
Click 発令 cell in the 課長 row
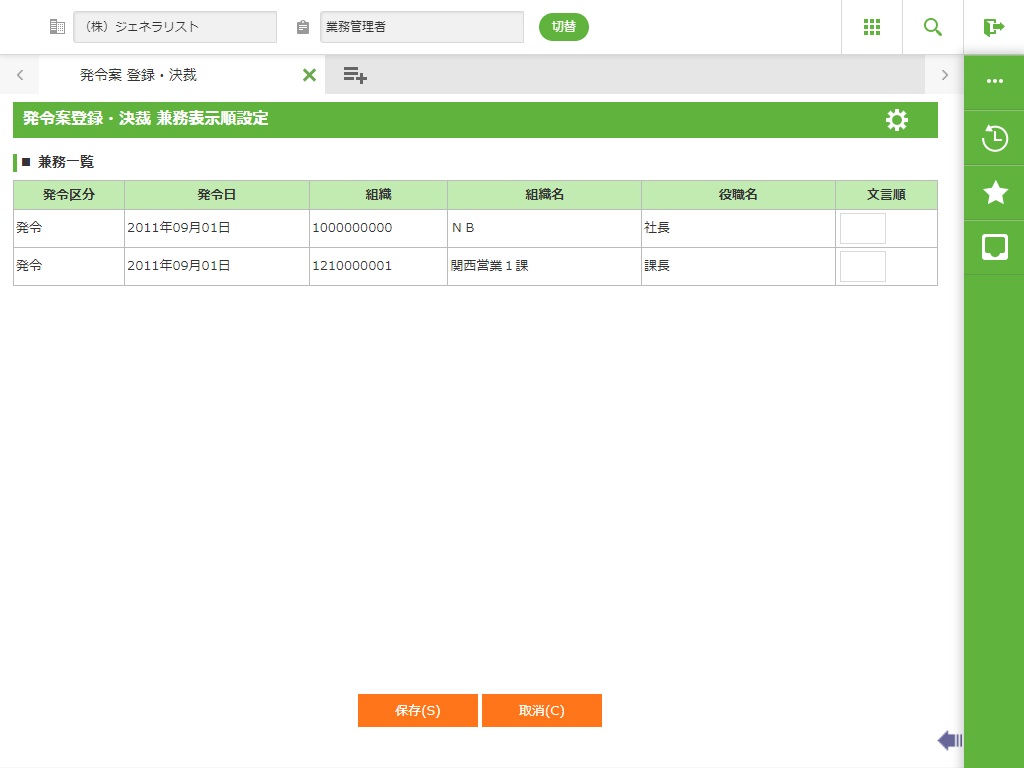click(x=69, y=266)
